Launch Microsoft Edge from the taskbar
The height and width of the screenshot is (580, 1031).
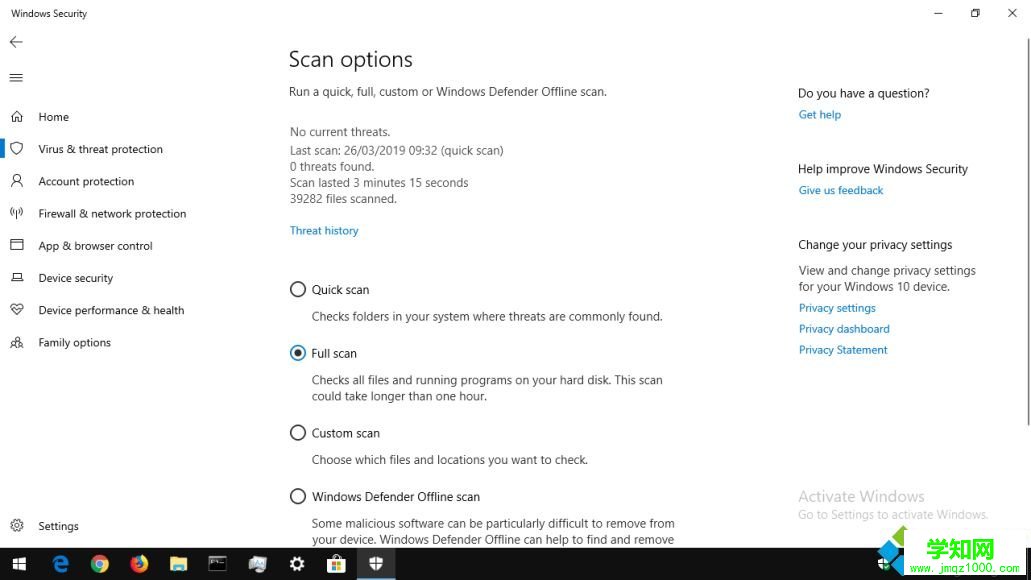point(60,563)
